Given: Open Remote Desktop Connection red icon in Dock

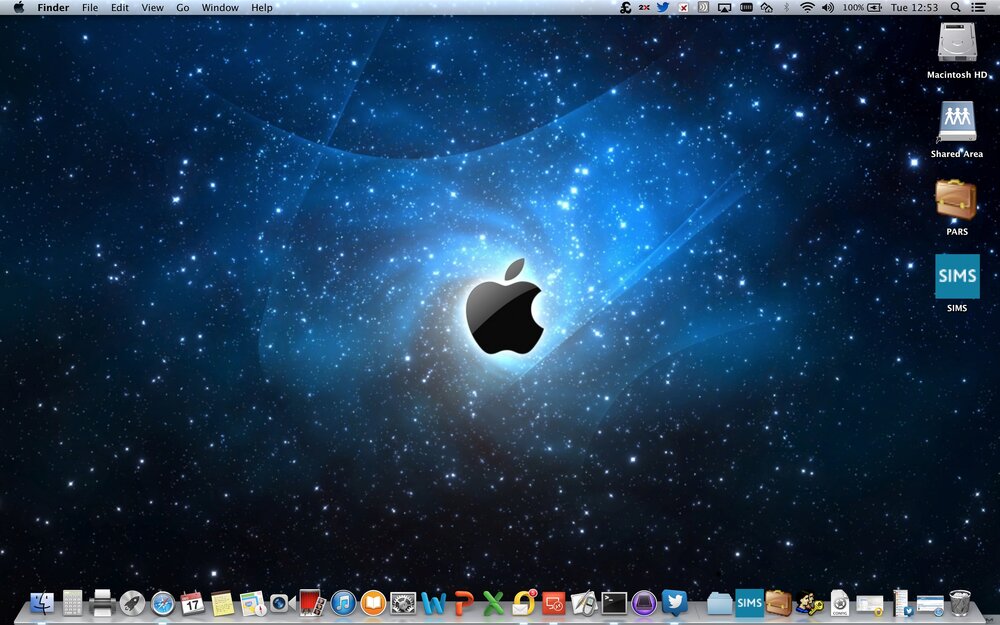Looking at the screenshot, I should (x=554, y=603).
